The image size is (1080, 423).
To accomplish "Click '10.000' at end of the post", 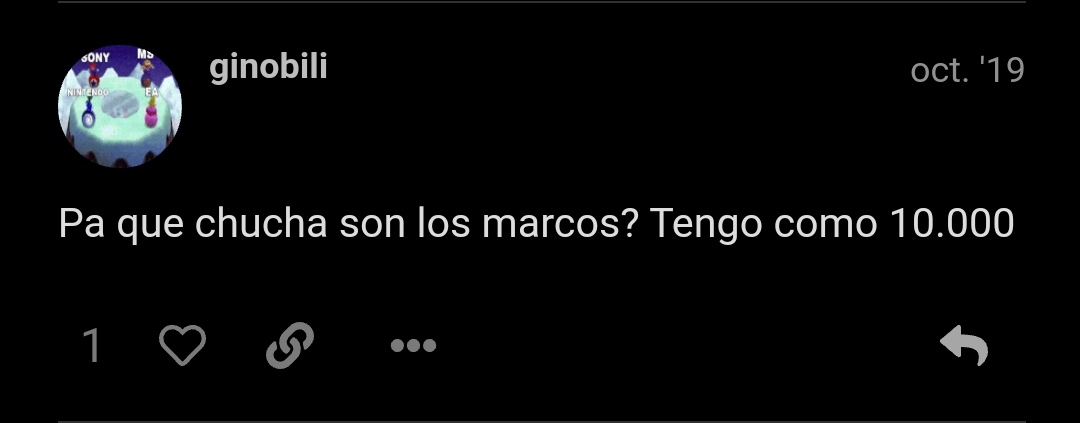I will [952, 223].
